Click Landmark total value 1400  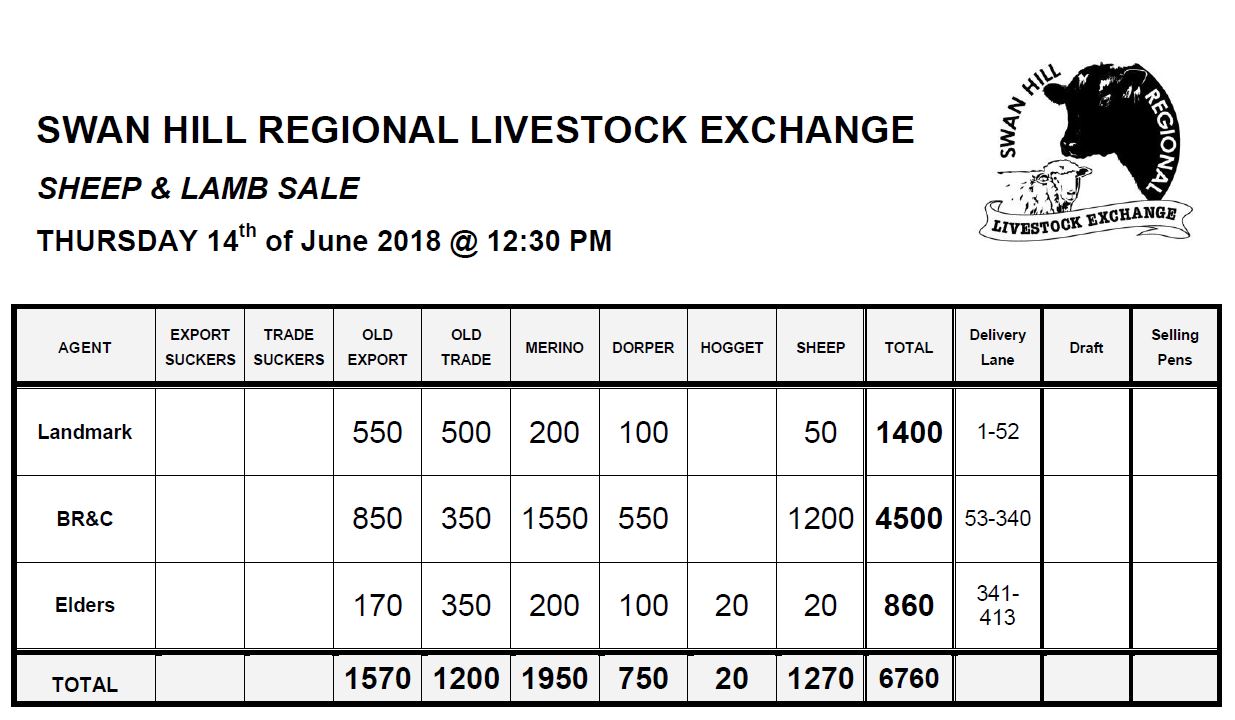pos(909,433)
